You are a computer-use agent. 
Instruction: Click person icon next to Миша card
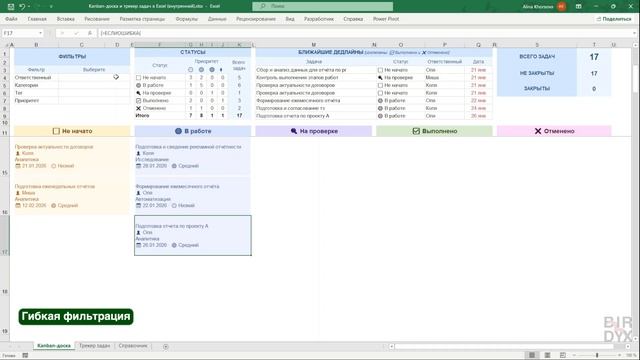click(18, 193)
